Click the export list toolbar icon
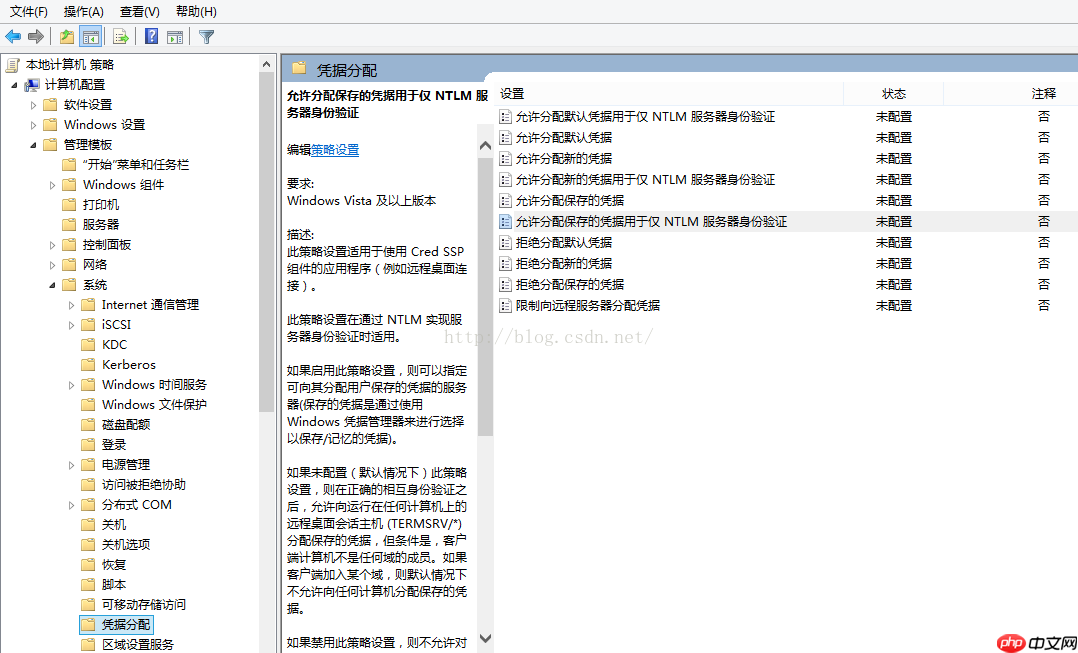This screenshot has height=653, width=1078. (119, 36)
